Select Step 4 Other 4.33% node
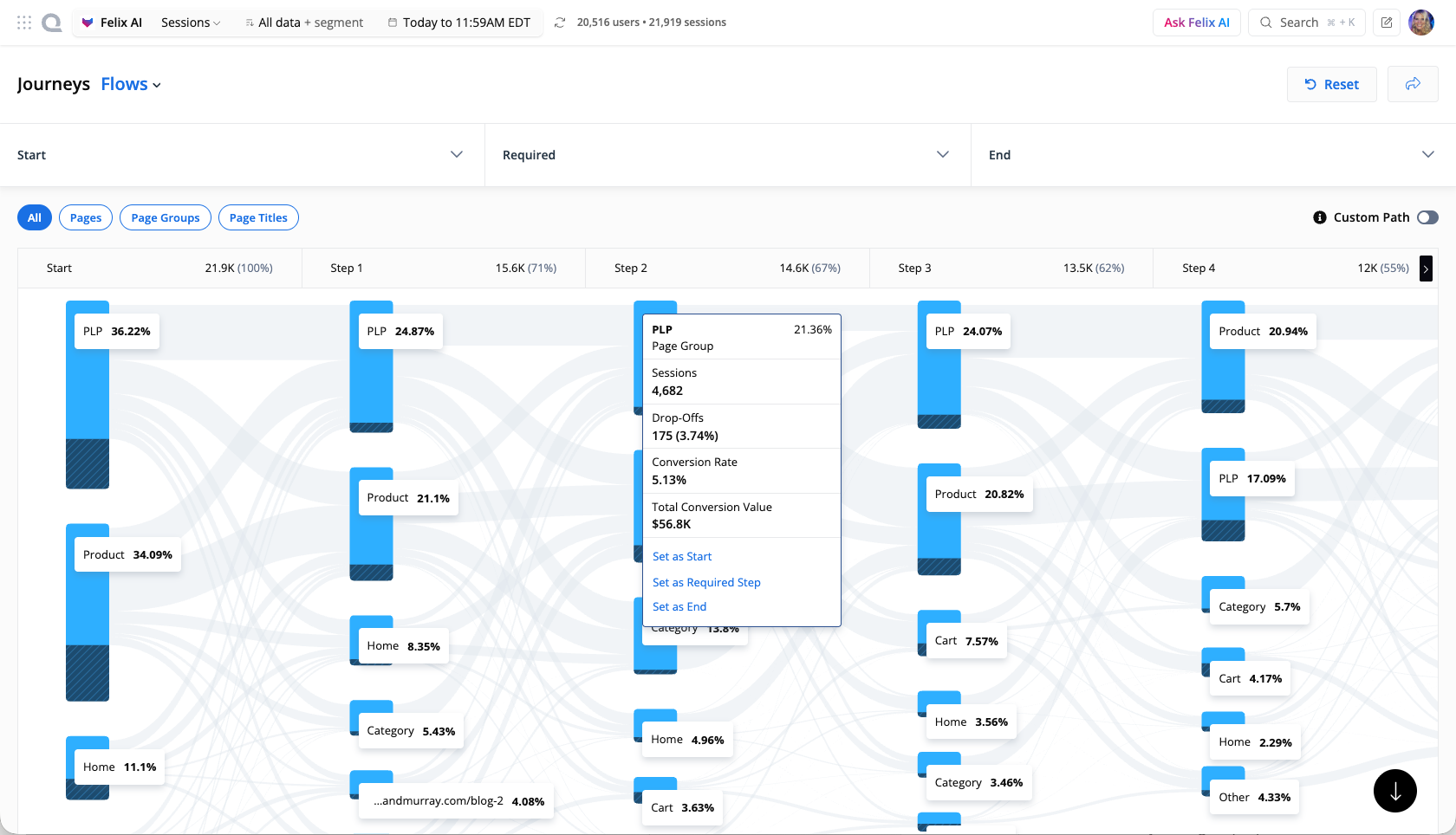The image size is (1456, 835). (1254, 798)
